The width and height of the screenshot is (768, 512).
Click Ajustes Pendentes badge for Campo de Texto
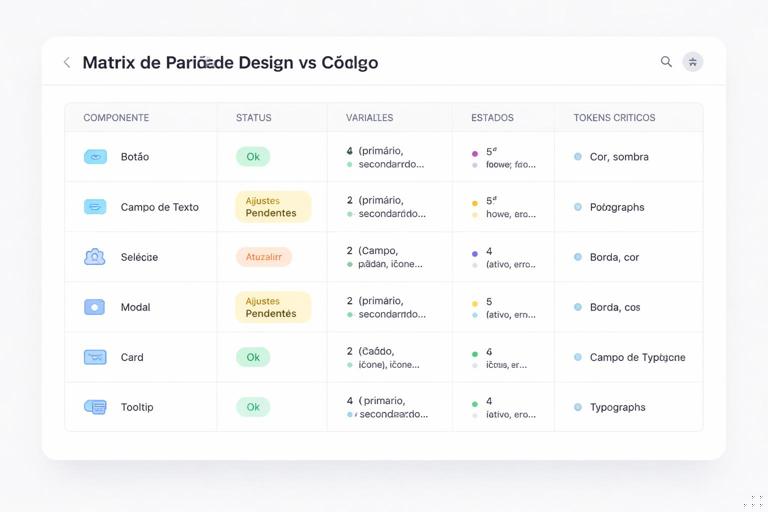[x=273, y=207]
